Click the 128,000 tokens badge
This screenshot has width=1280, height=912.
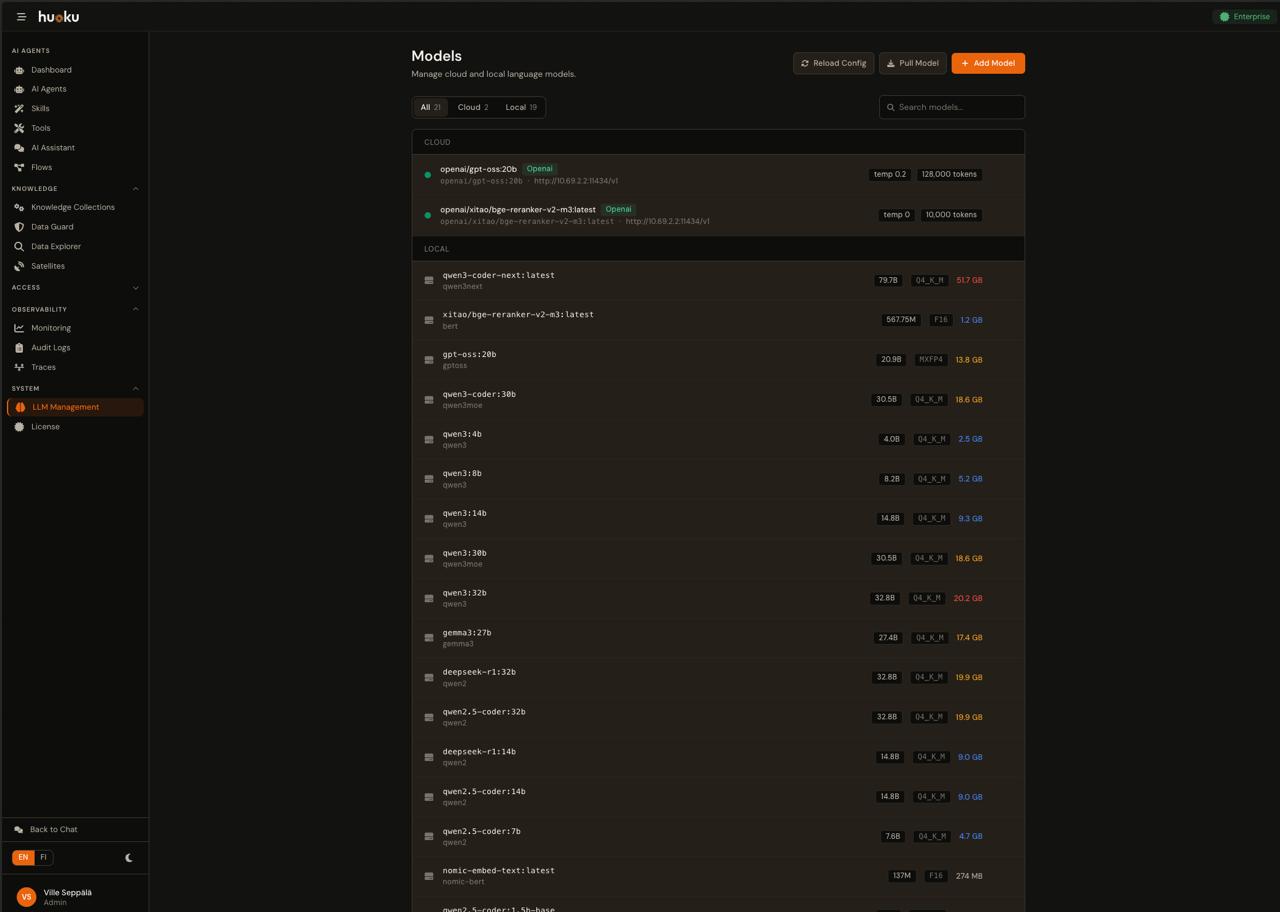pos(950,175)
